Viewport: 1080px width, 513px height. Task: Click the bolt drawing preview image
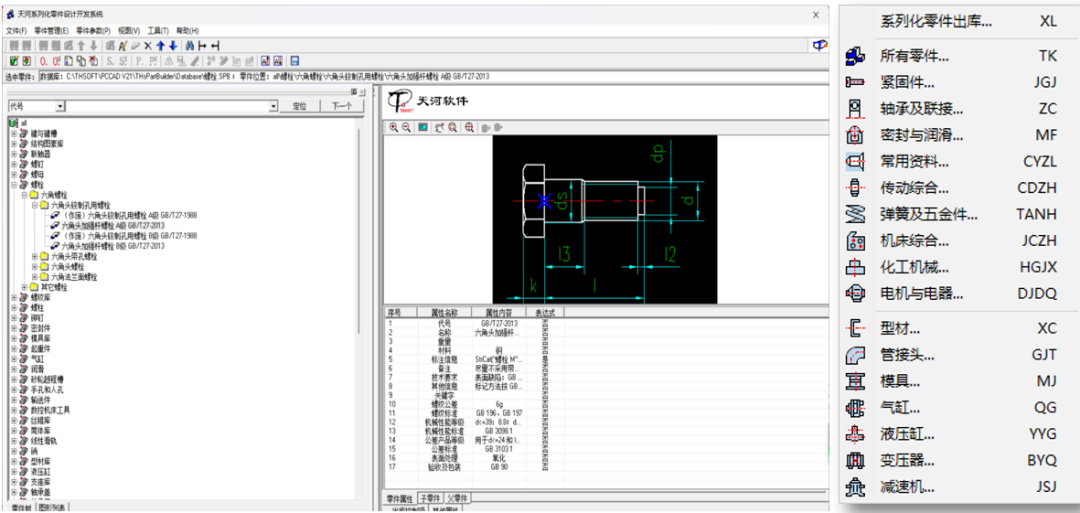pyautogui.click(x=604, y=219)
